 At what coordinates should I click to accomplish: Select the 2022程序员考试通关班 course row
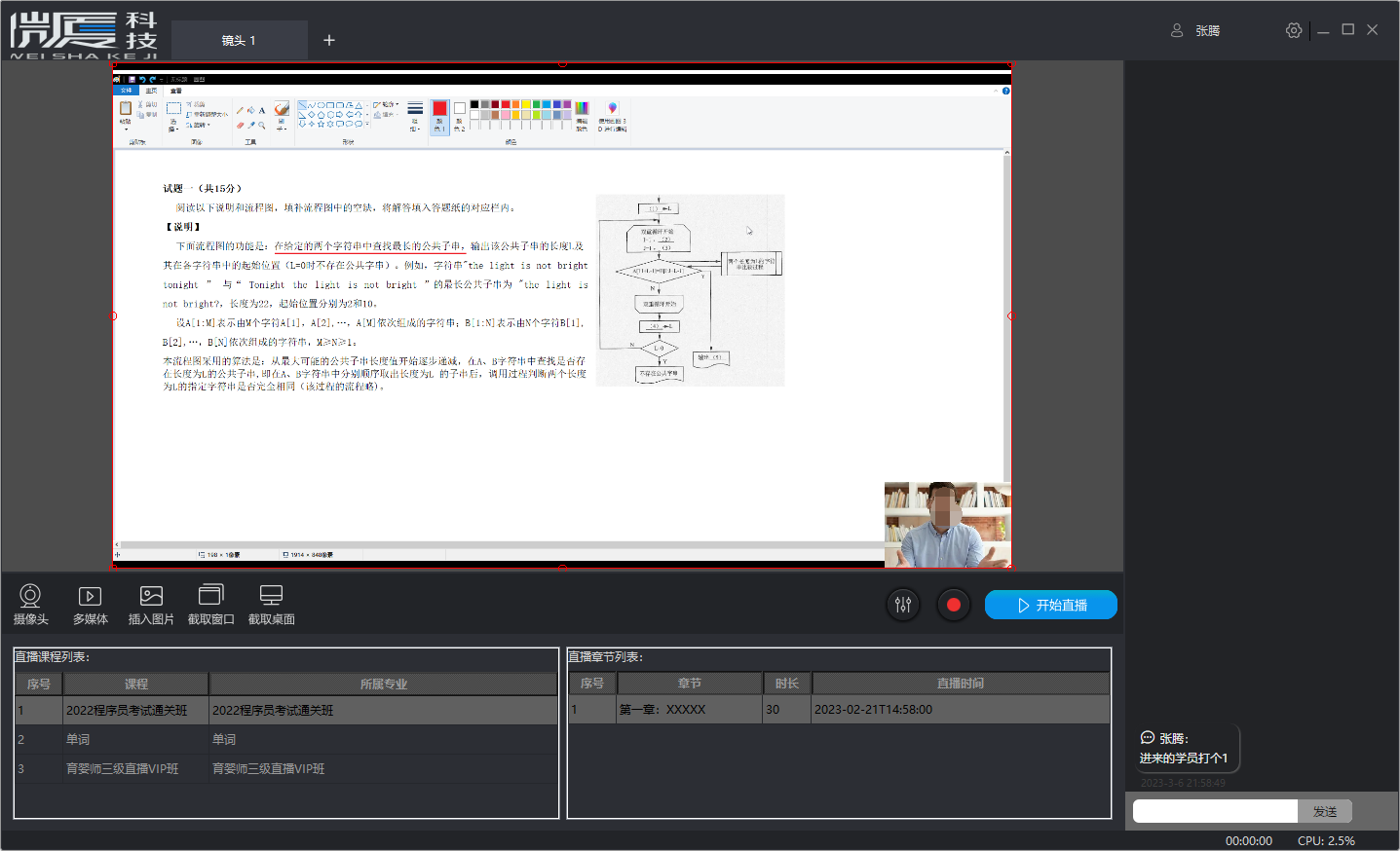coord(127,710)
